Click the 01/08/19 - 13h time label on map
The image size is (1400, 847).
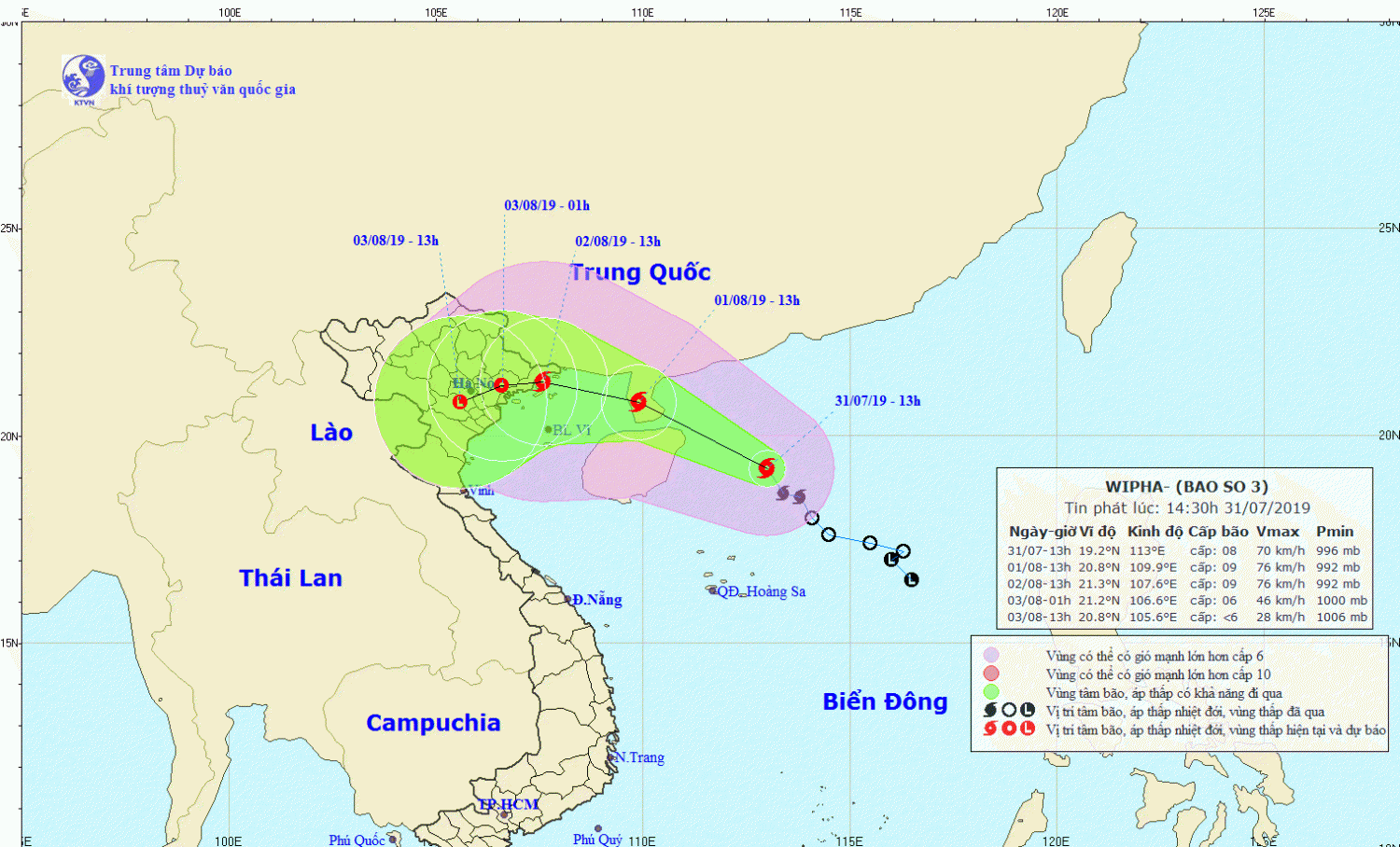757,300
